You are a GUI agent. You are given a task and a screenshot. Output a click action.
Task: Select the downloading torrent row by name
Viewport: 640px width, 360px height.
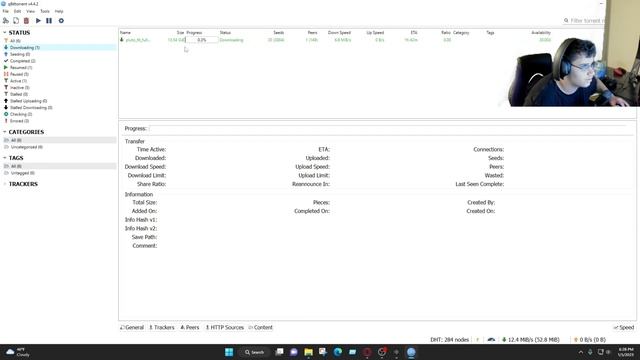click(x=138, y=40)
